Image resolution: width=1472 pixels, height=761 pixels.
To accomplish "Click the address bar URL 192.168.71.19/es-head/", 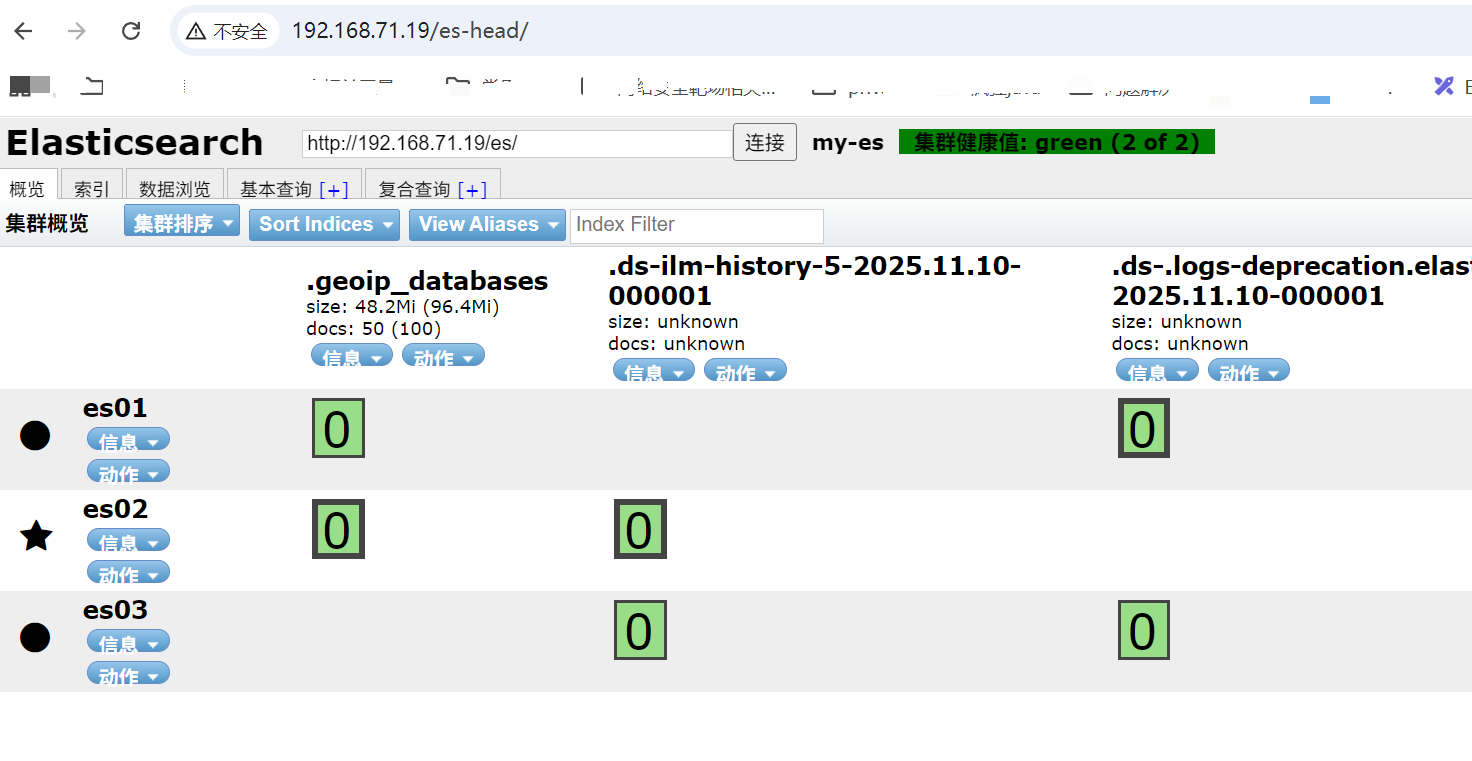I will pyautogui.click(x=410, y=31).
